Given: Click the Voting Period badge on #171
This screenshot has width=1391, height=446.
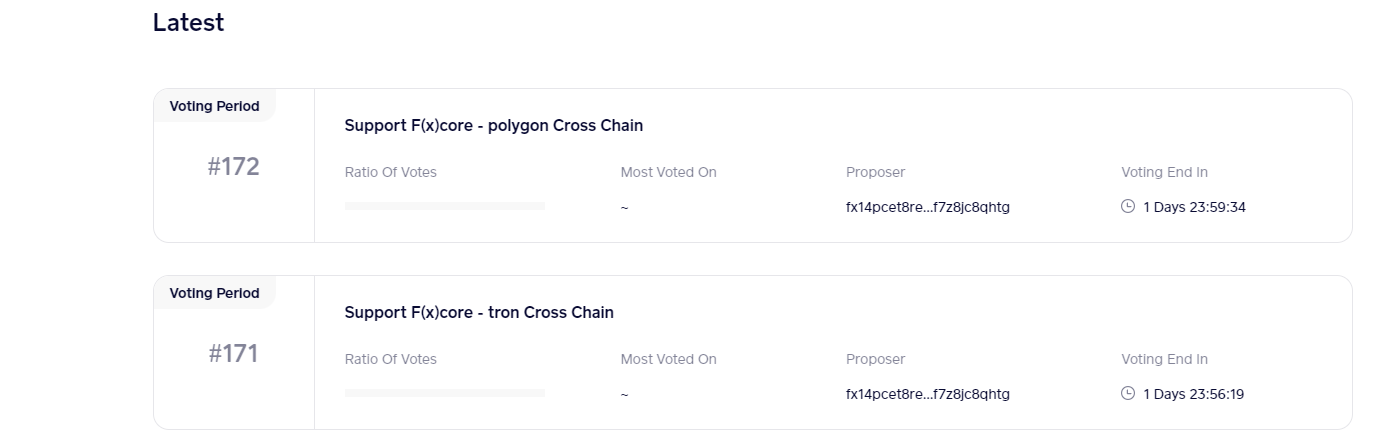Looking at the screenshot, I should pos(214,293).
